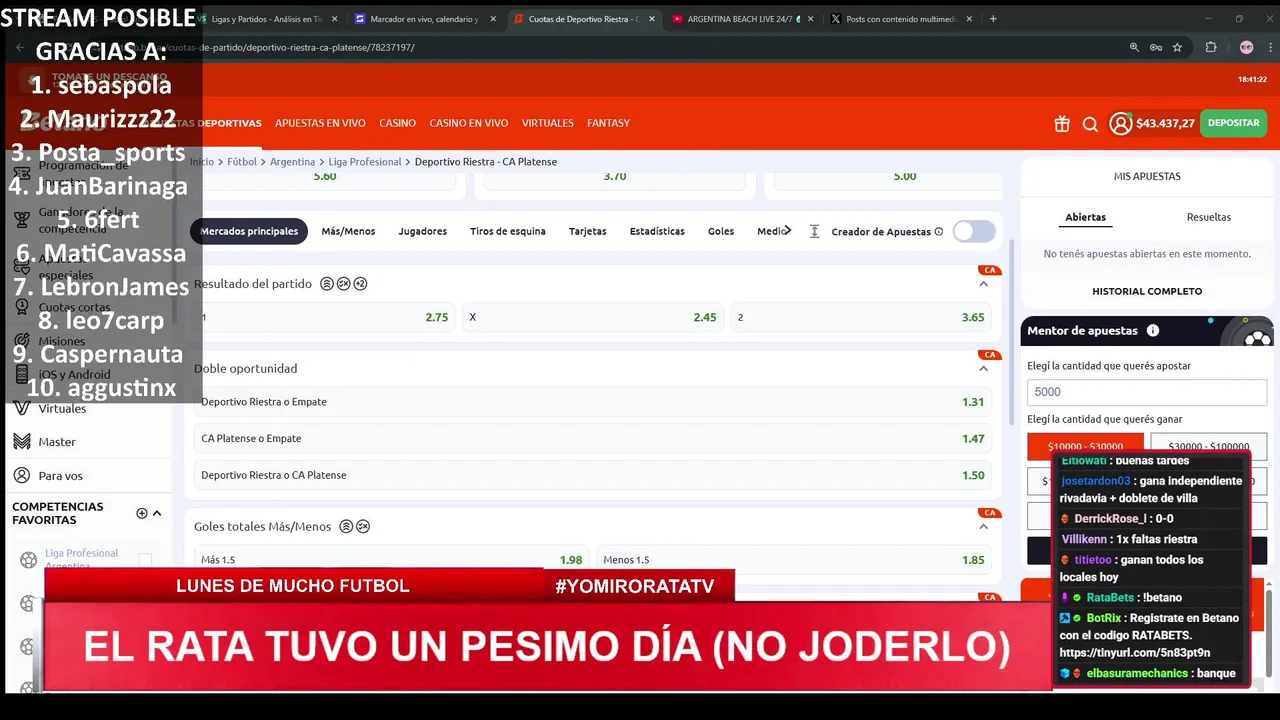
Task: Click the Liga Profesional breadcrumb link
Action: tap(365, 161)
